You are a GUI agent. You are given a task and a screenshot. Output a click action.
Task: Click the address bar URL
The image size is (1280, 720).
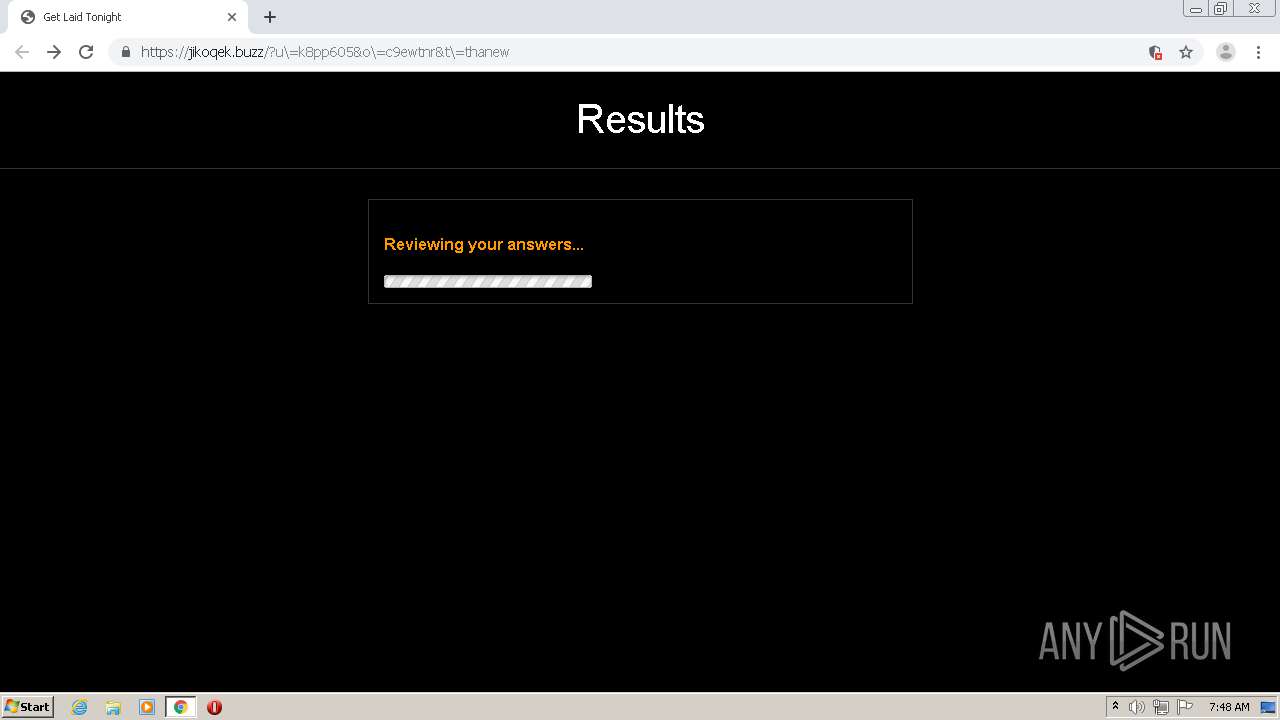(x=325, y=52)
